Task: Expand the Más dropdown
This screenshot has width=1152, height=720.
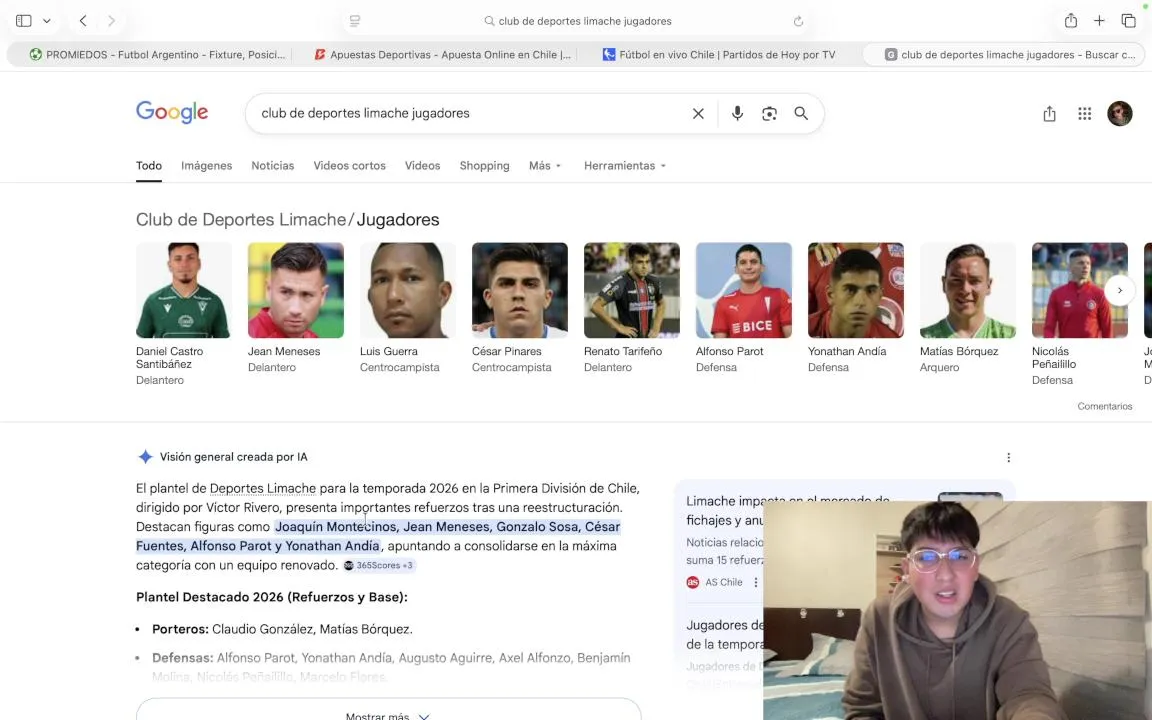Action: click(x=544, y=166)
